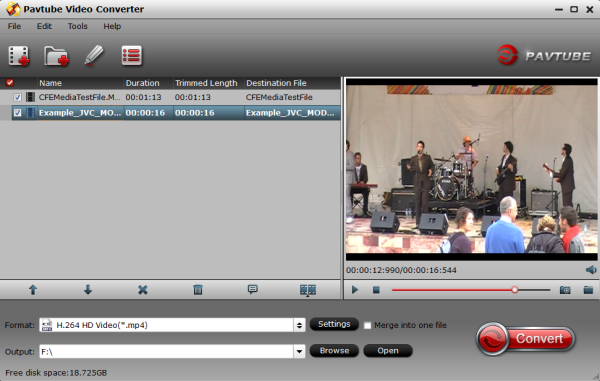600x381 pixels.
Task: Click the pencil Edit video icon
Action: [94, 55]
